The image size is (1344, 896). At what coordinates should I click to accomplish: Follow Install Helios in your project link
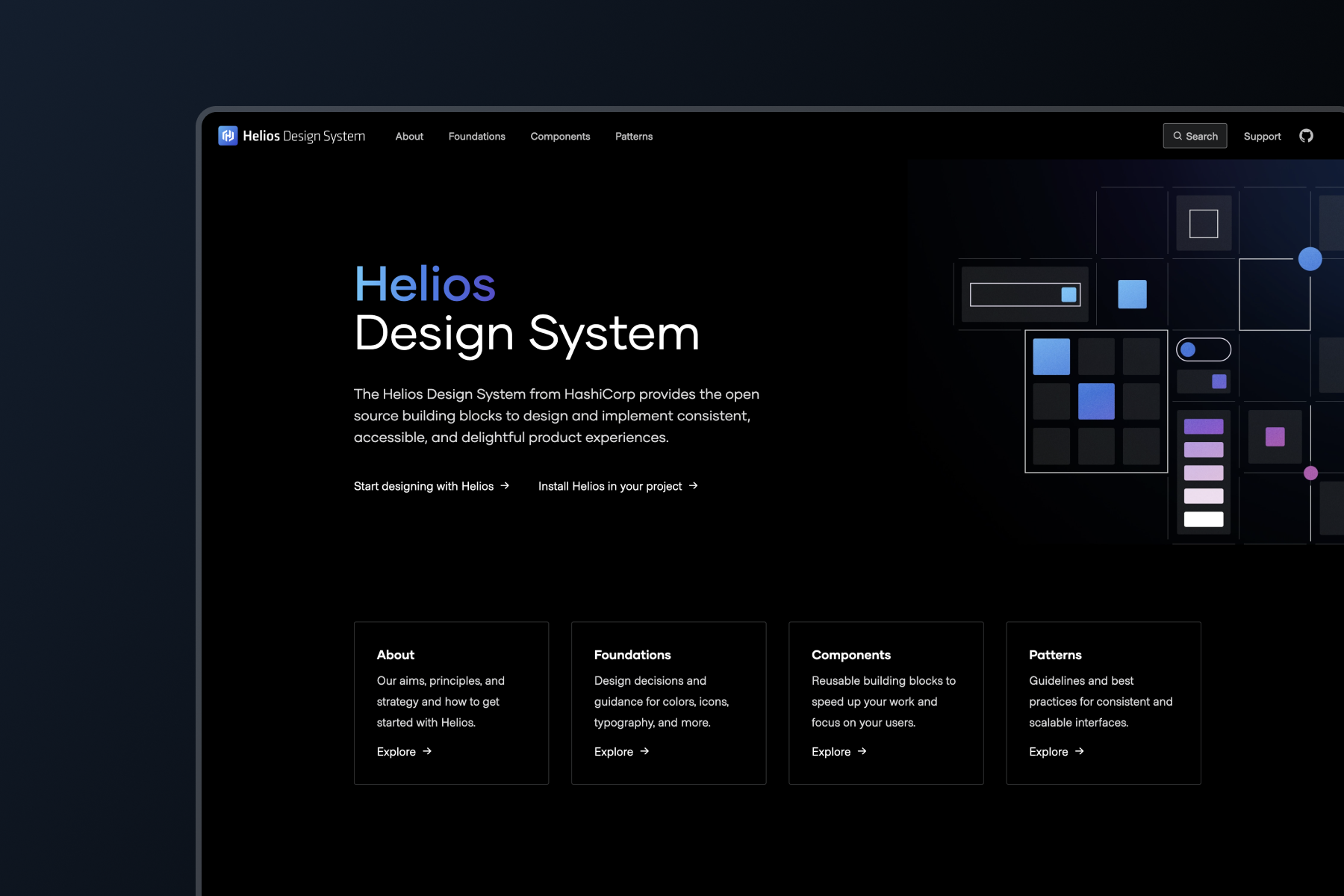point(618,486)
